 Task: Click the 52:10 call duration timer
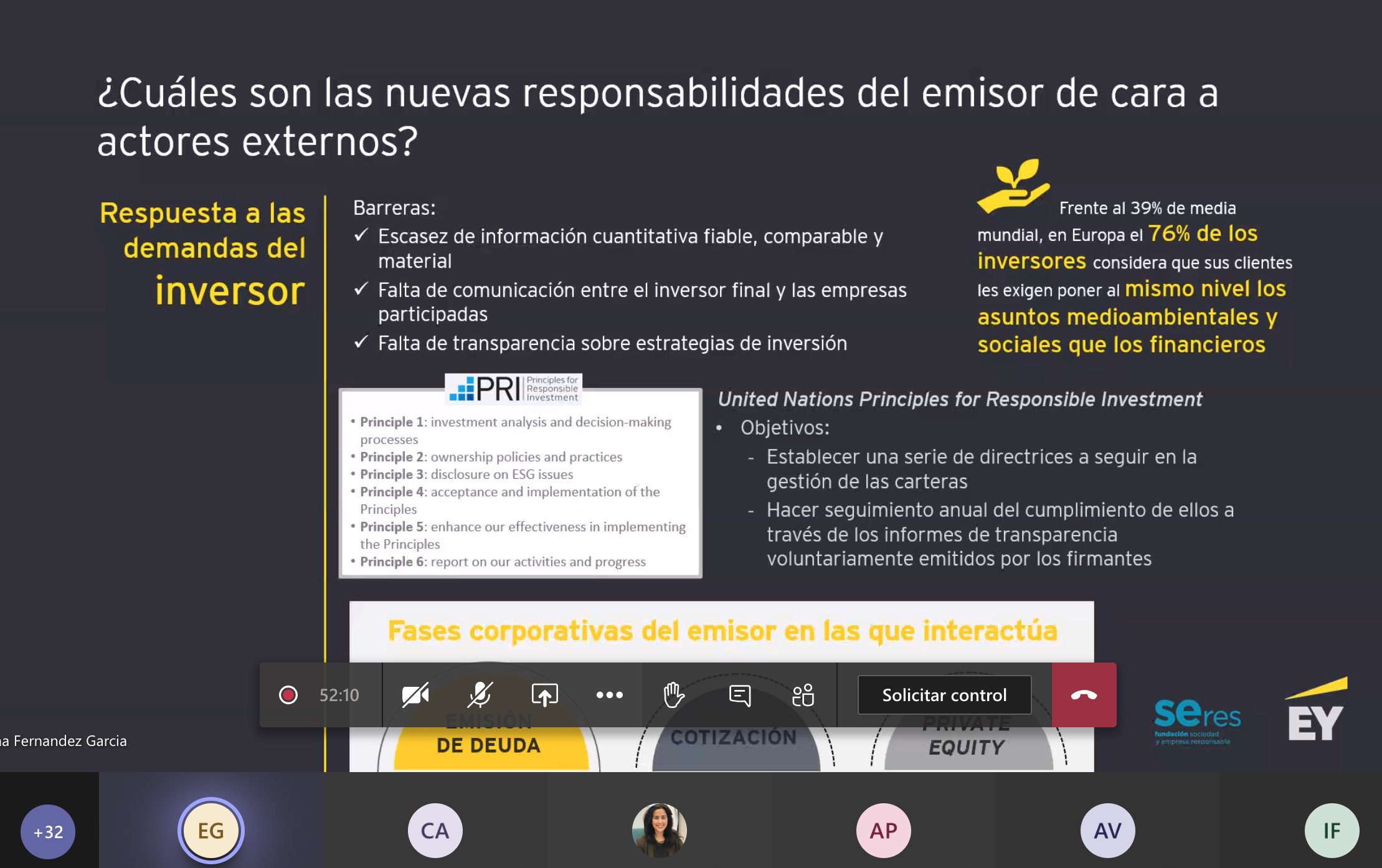339,695
